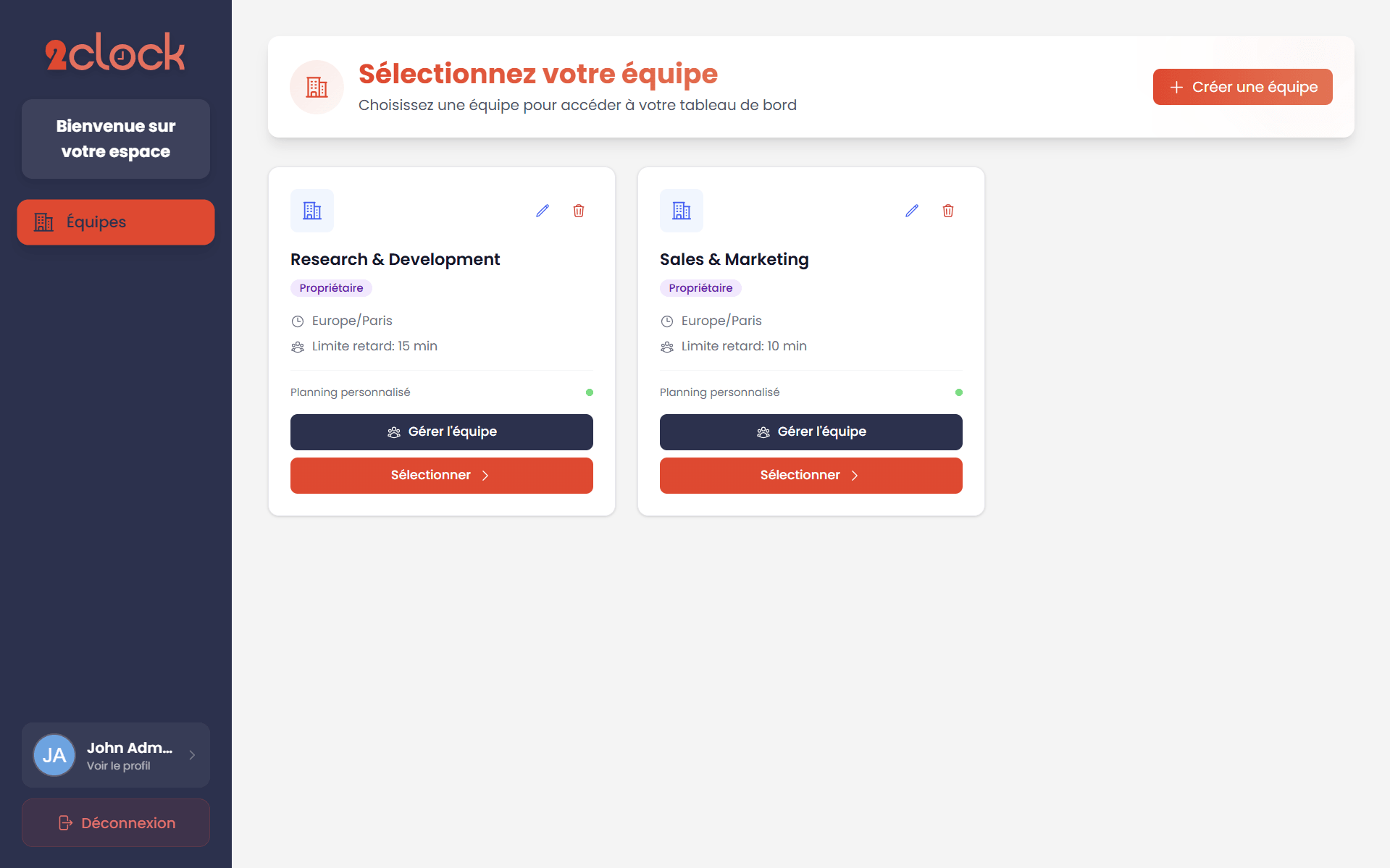
Task: Expand the John Adm profile chevron
Action: click(x=192, y=755)
